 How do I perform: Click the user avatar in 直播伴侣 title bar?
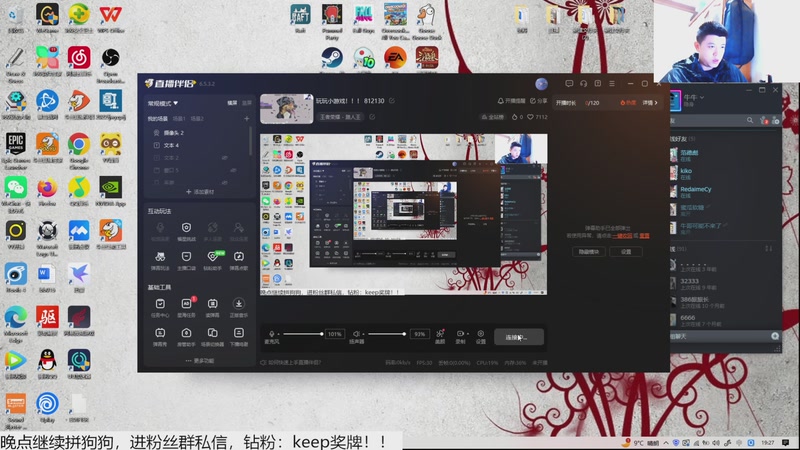tap(541, 84)
